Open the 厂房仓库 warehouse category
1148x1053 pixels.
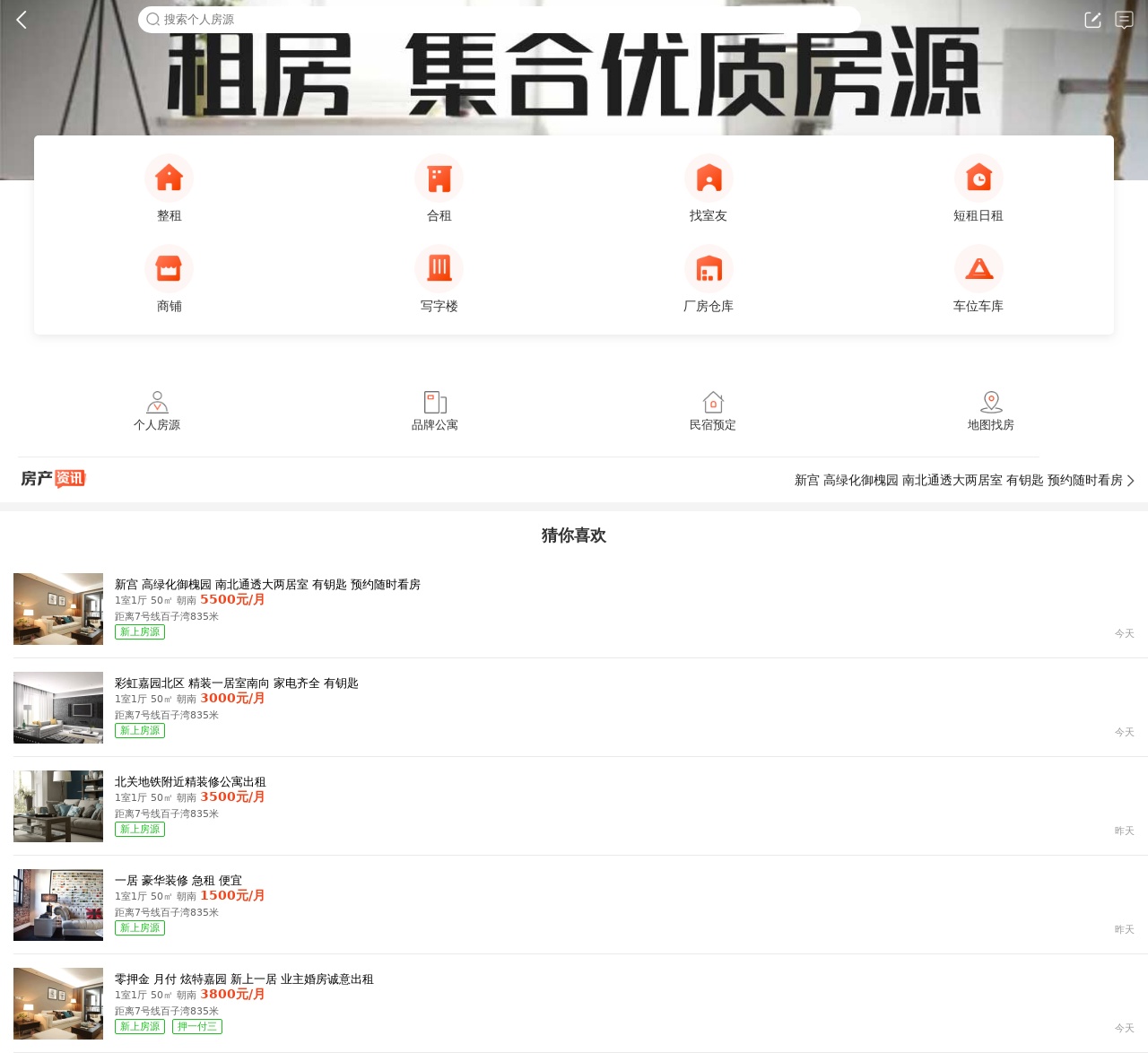pyautogui.click(x=709, y=269)
